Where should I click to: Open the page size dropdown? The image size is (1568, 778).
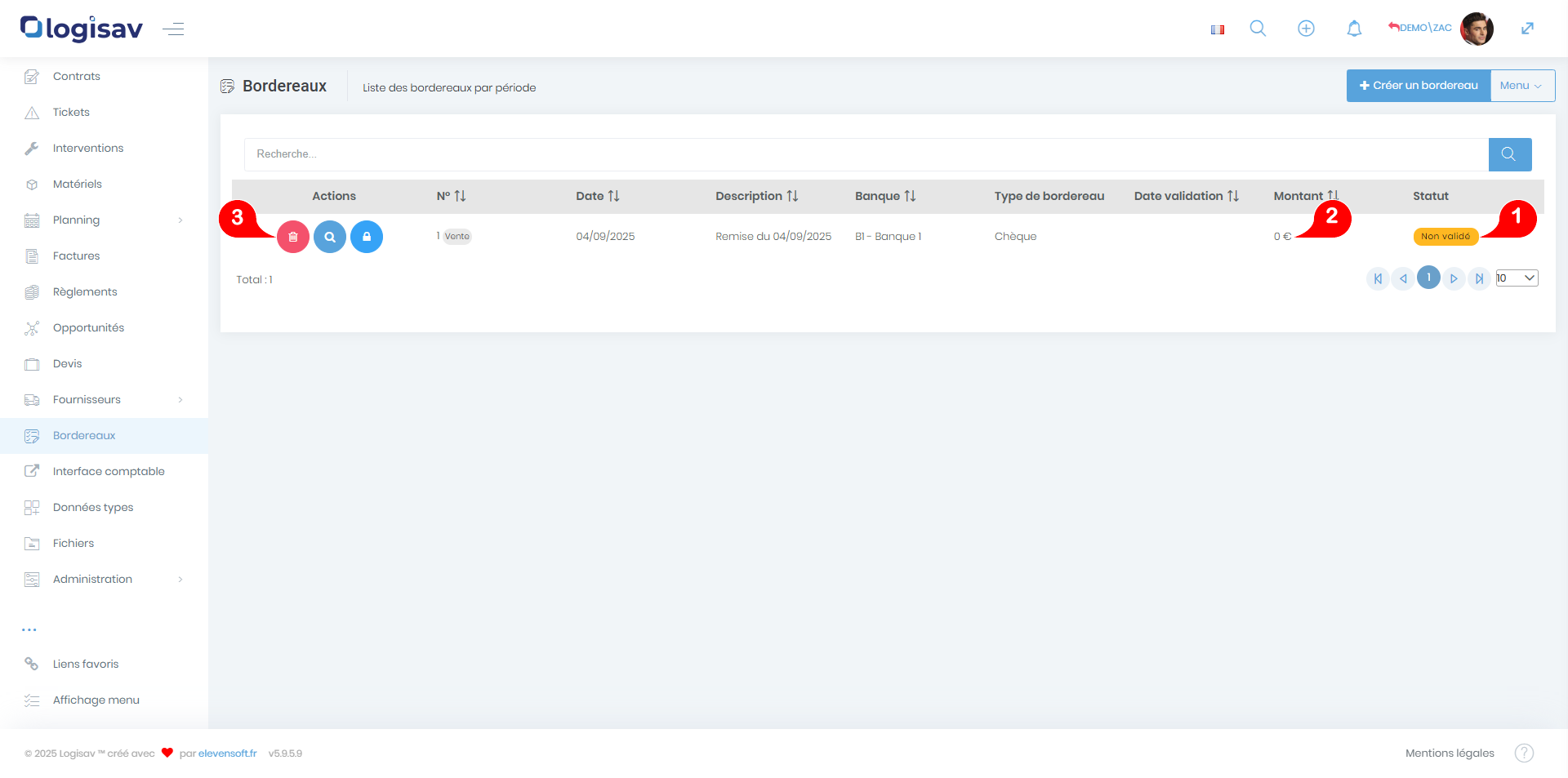pyautogui.click(x=1517, y=278)
